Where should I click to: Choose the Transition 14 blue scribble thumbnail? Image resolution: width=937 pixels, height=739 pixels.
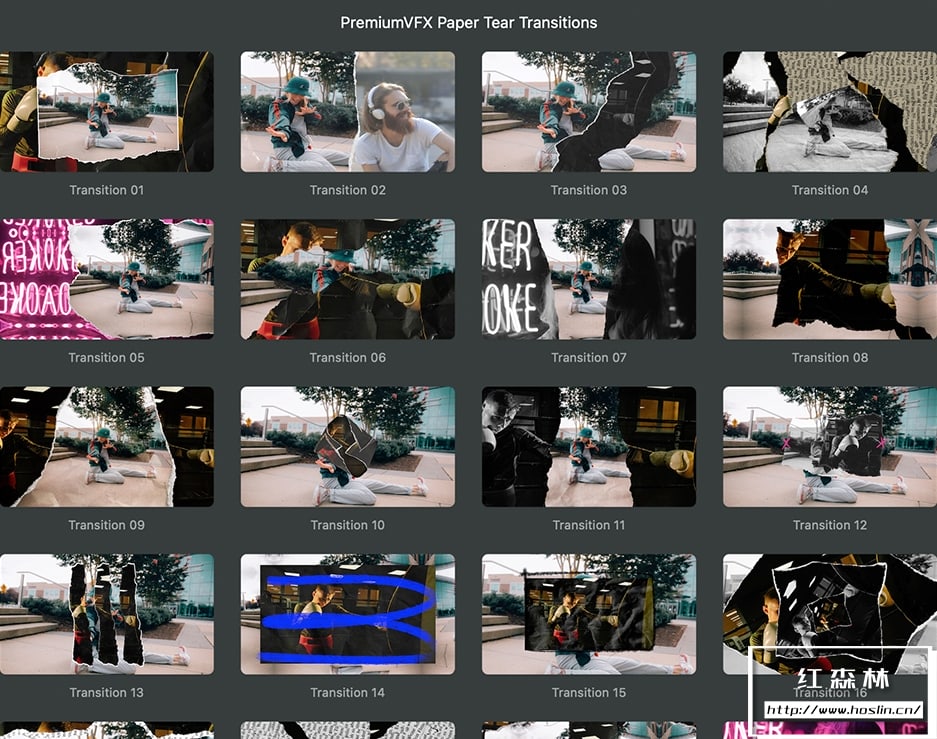pos(348,614)
